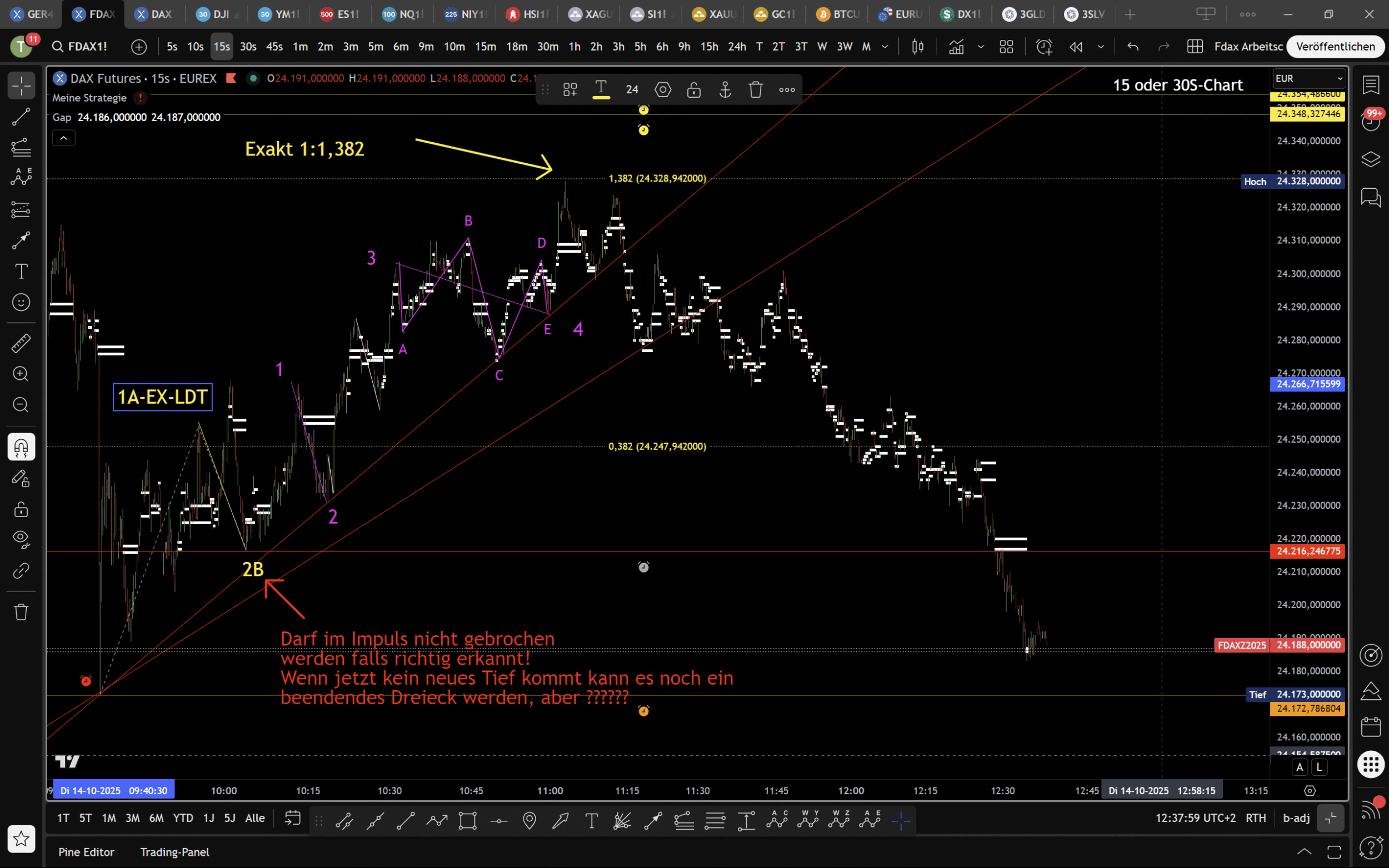Viewport: 1389px width, 868px height.
Task: Click the Veröffentlichen button
Action: click(1335, 47)
